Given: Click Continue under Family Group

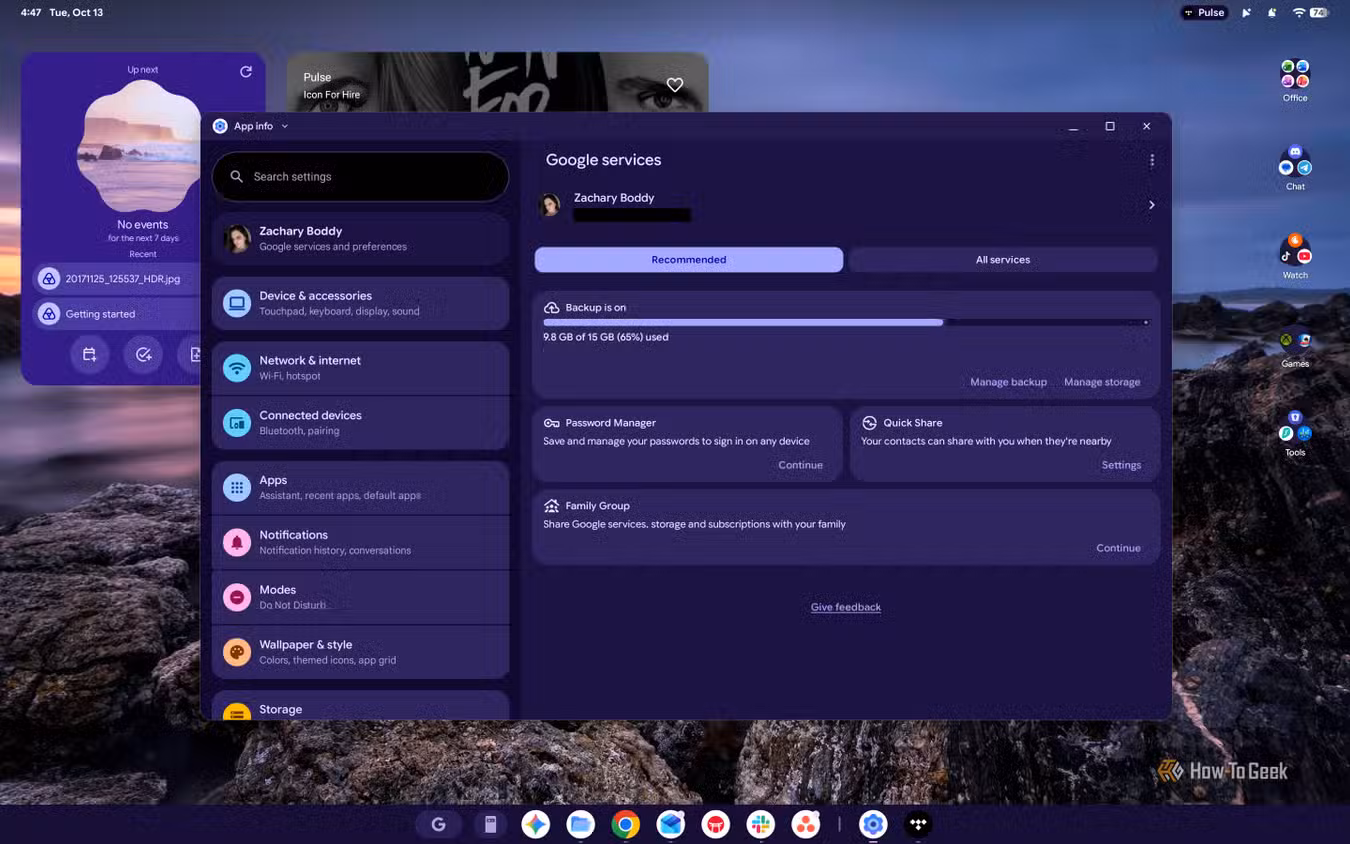Looking at the screenshot, I should click(1118, 548).
